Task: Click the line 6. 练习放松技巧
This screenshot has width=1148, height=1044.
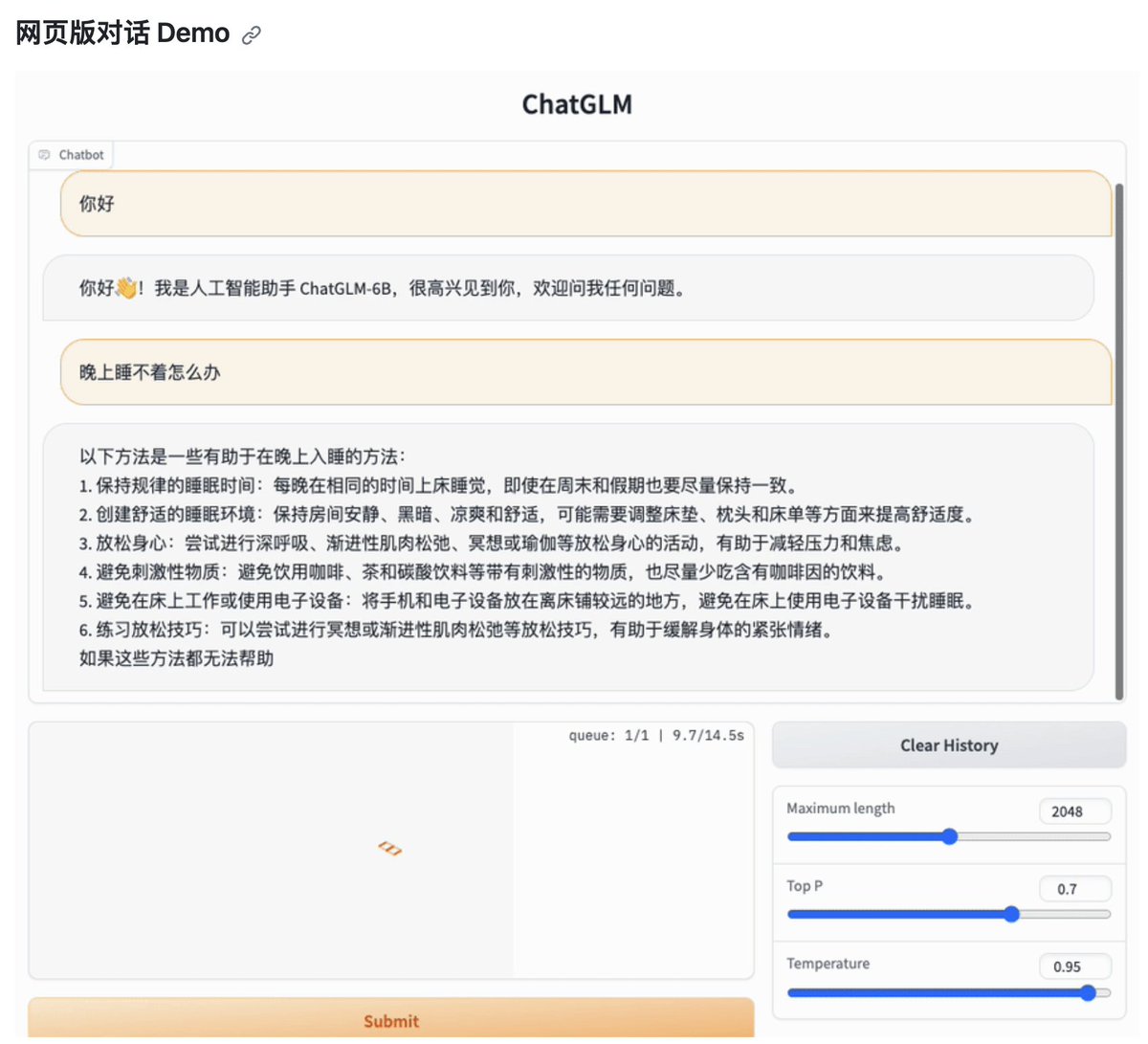Action: [x=458, y=630]
